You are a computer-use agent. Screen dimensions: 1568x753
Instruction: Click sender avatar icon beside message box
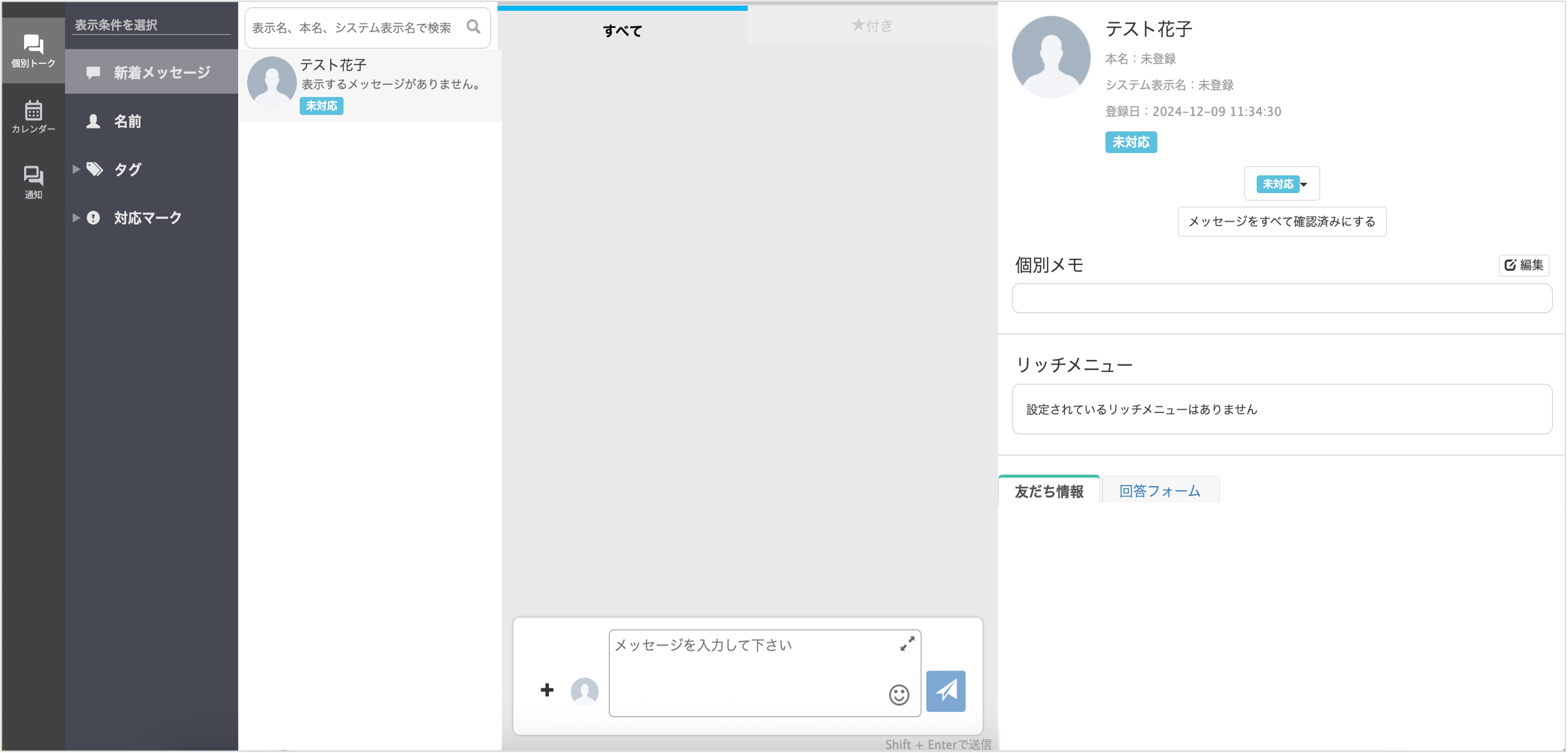(584, 691)
